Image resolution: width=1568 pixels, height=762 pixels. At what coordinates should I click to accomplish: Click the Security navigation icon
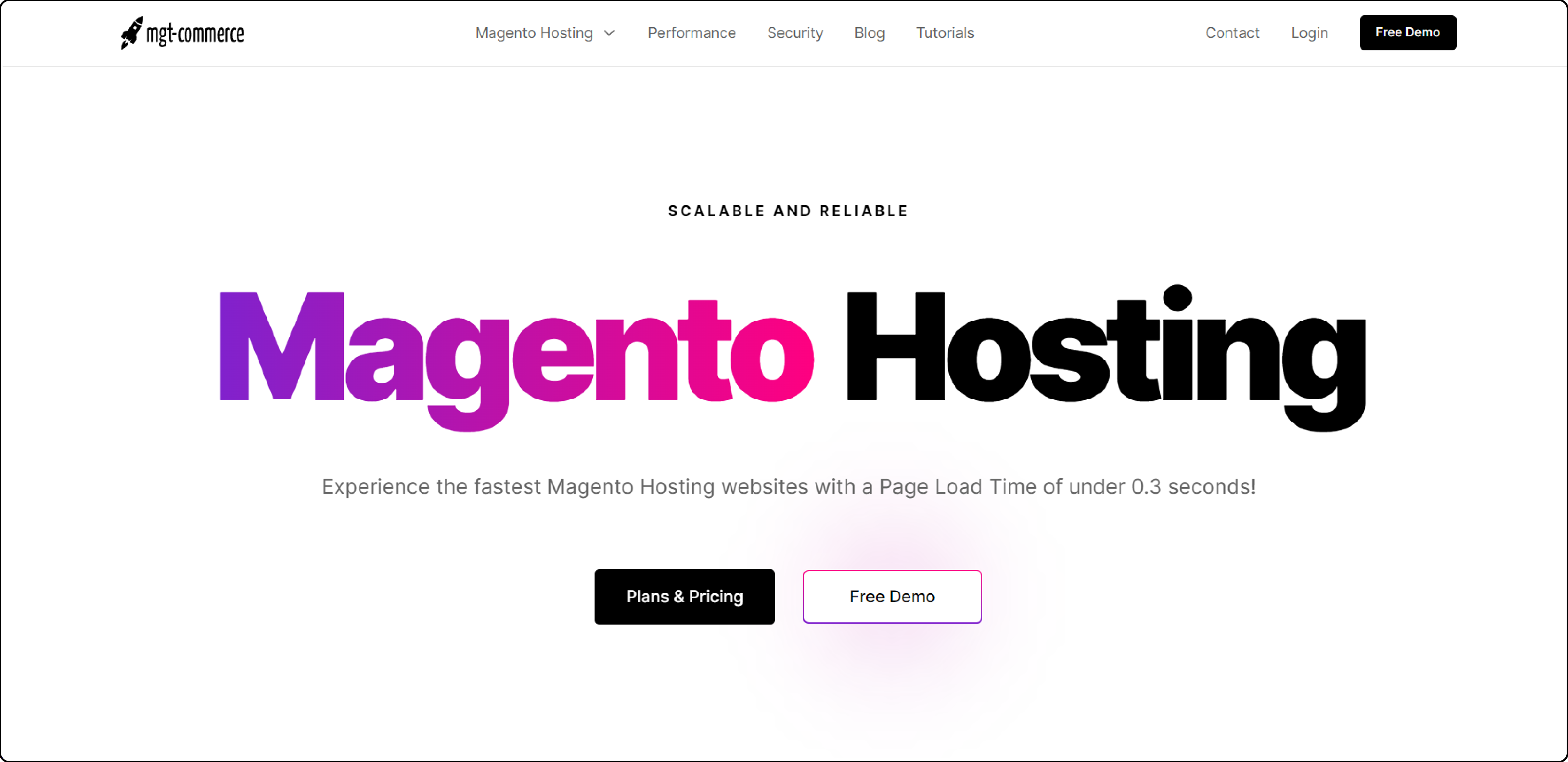(x=795, y=32)
